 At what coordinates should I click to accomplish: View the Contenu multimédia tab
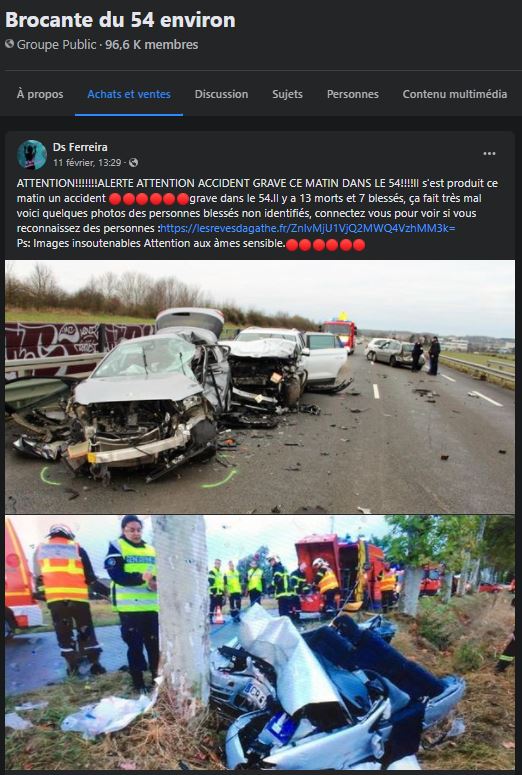coord(455,94)
